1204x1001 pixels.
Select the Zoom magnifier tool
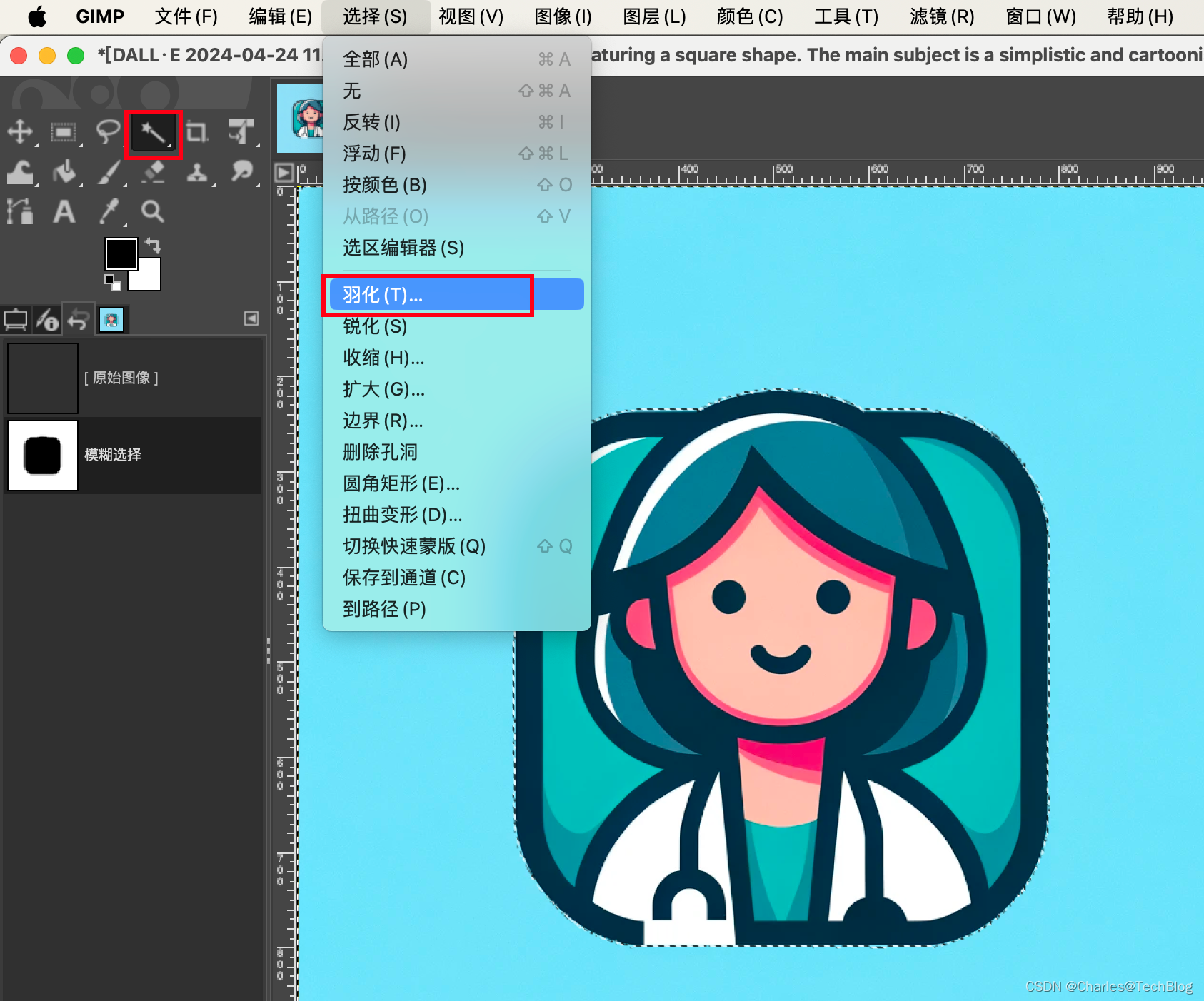point(153,212)
